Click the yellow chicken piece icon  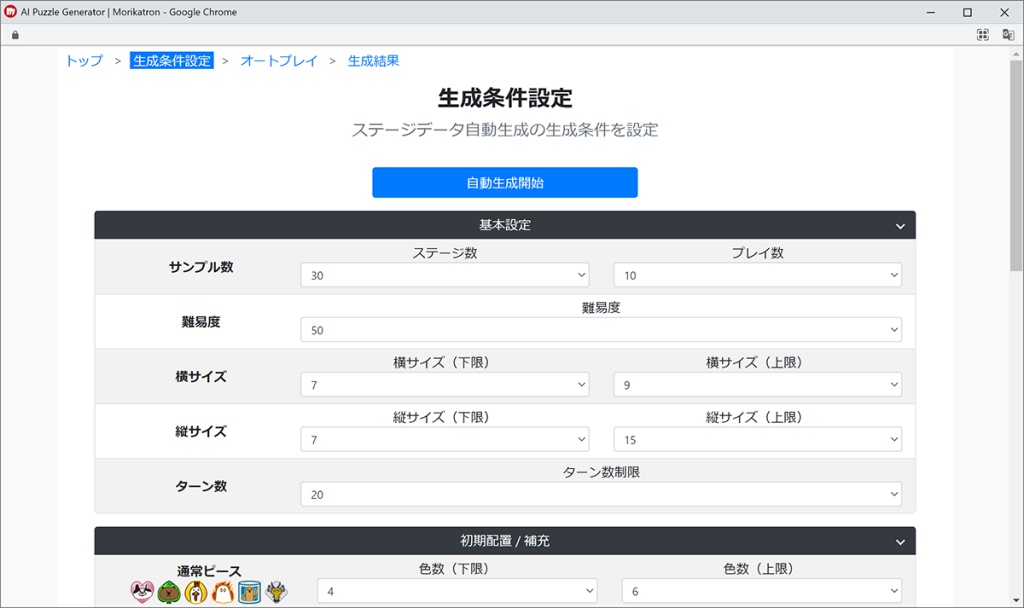[196, 592]
